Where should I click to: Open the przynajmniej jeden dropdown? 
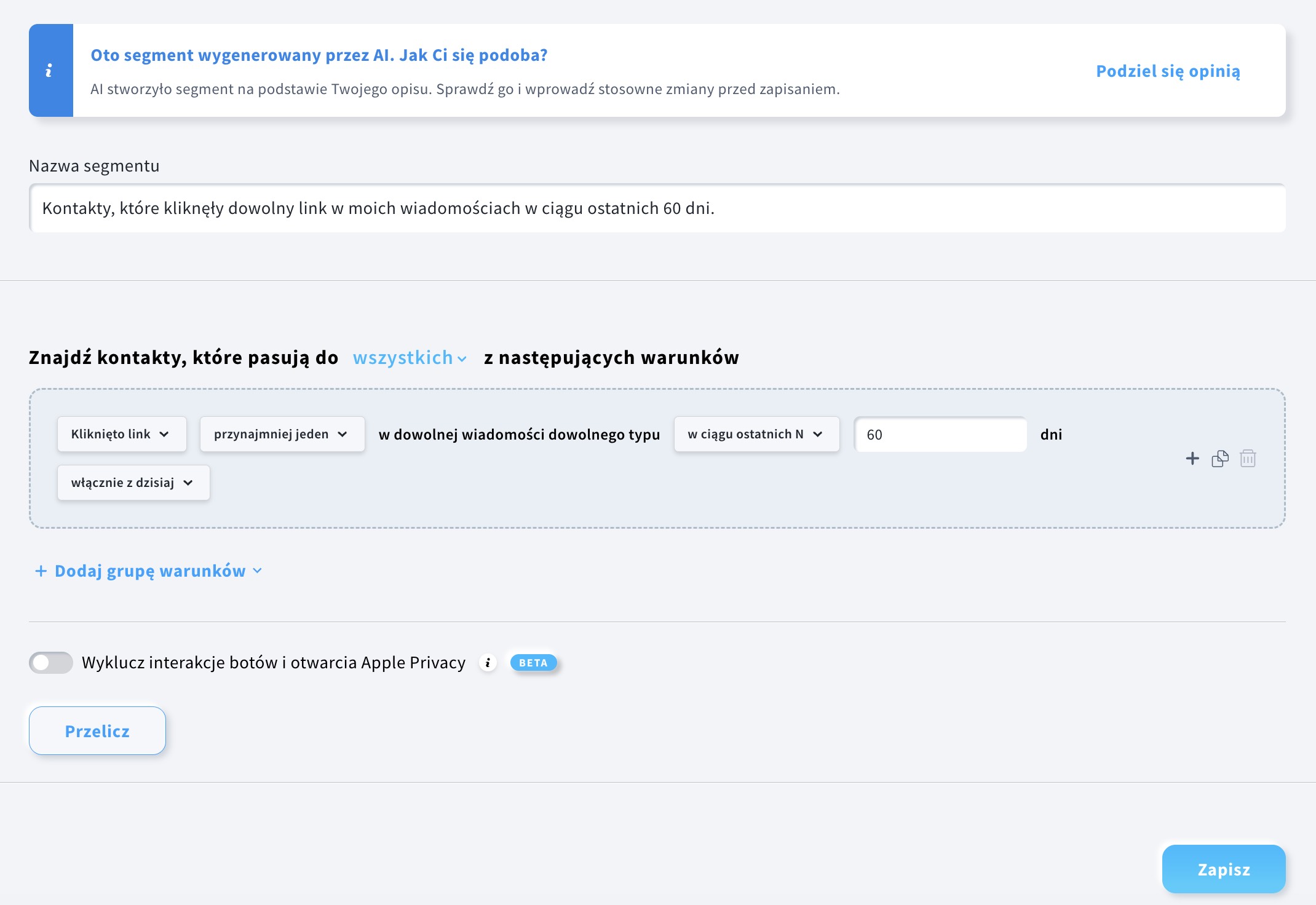(282, 434)
